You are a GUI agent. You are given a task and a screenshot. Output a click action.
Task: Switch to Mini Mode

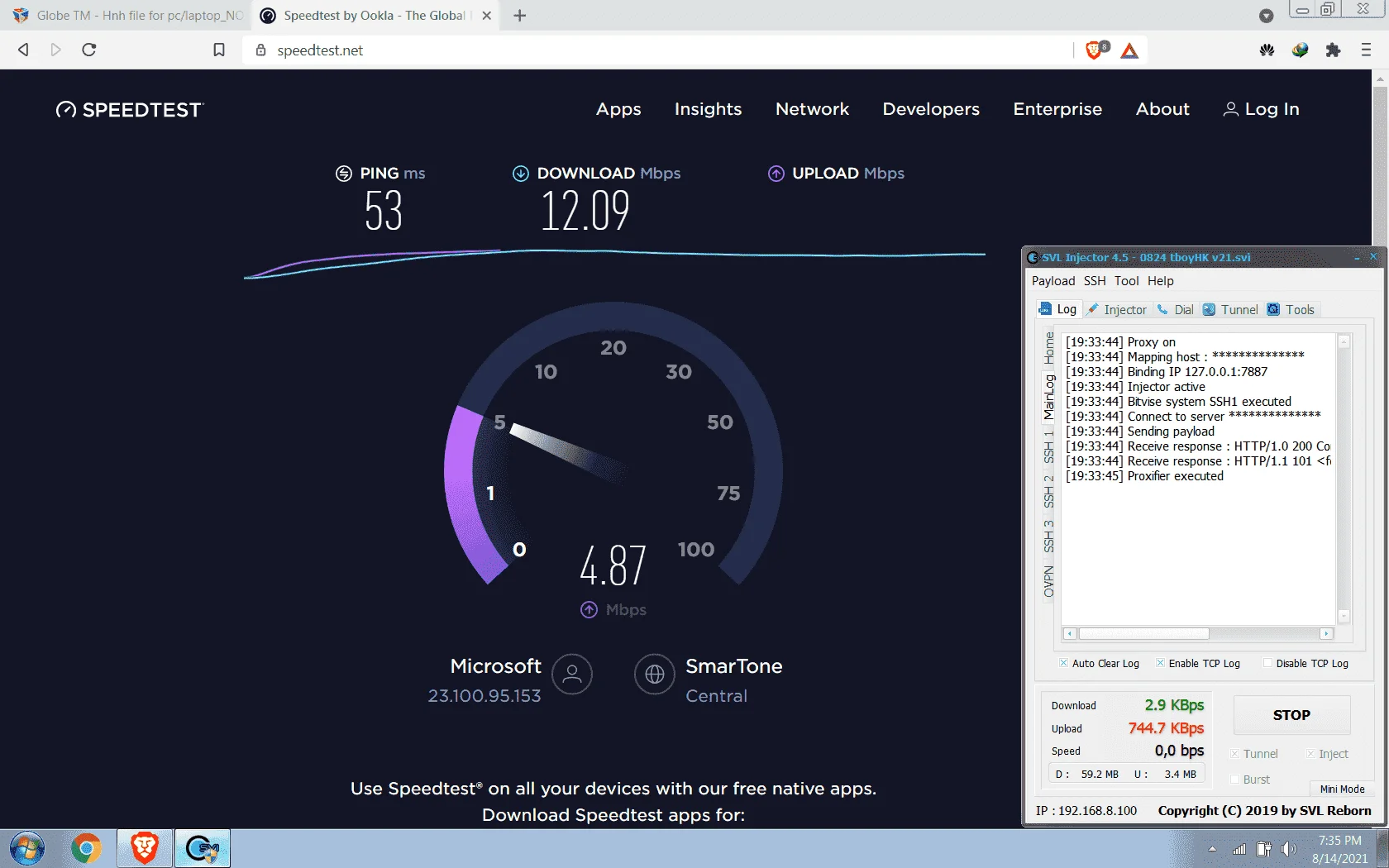tap(1342, 789)
